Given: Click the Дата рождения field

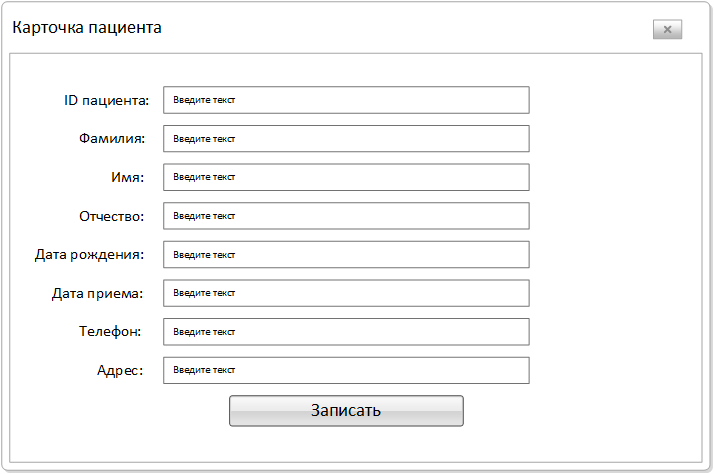Looking at the screenshot, I should [346, 255].
